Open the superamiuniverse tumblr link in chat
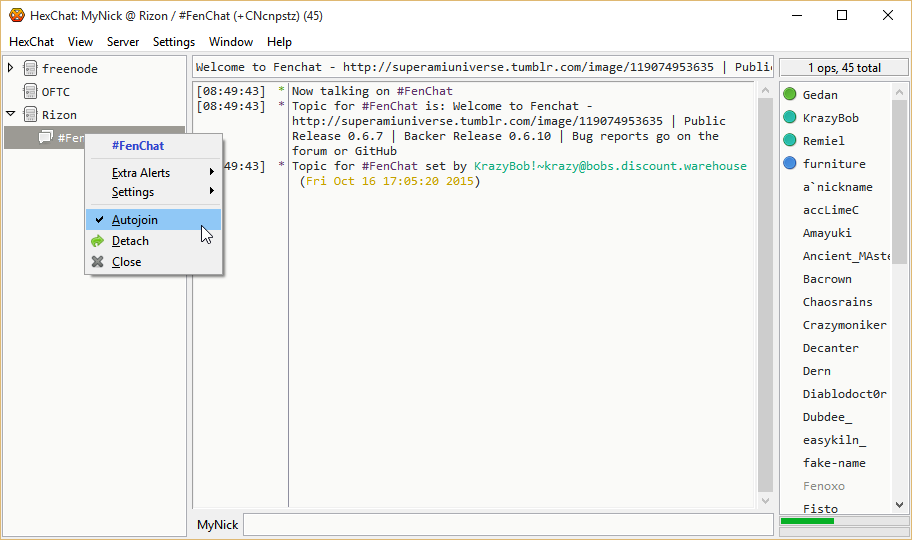Image resolution: width=912 pixels, height=540 pixels. point(477,121)
